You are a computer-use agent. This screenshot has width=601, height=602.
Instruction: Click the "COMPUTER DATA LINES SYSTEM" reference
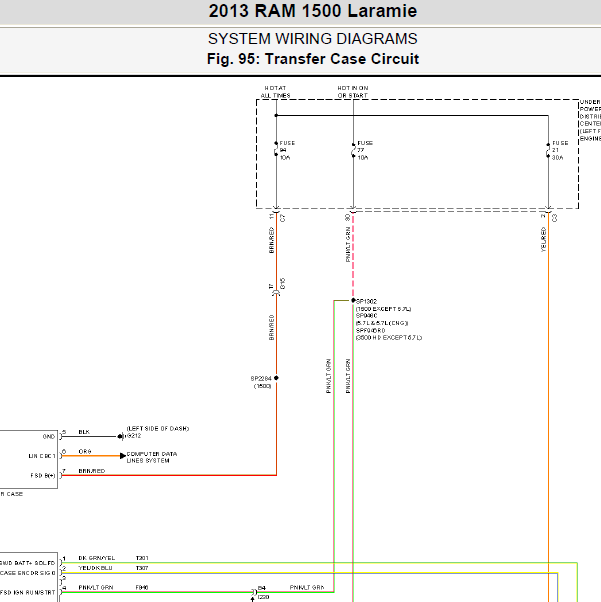(152, 457)
